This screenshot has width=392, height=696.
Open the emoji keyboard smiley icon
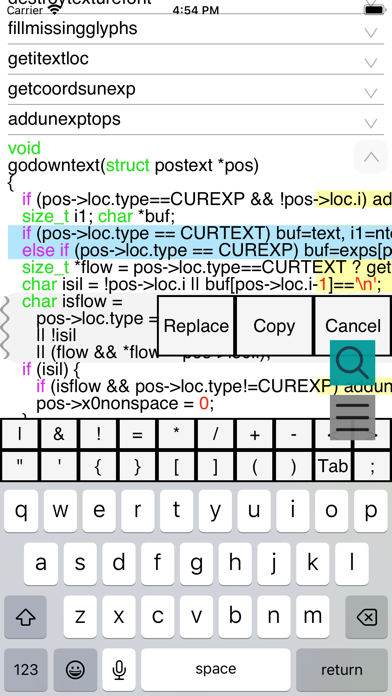pos(75,669)
